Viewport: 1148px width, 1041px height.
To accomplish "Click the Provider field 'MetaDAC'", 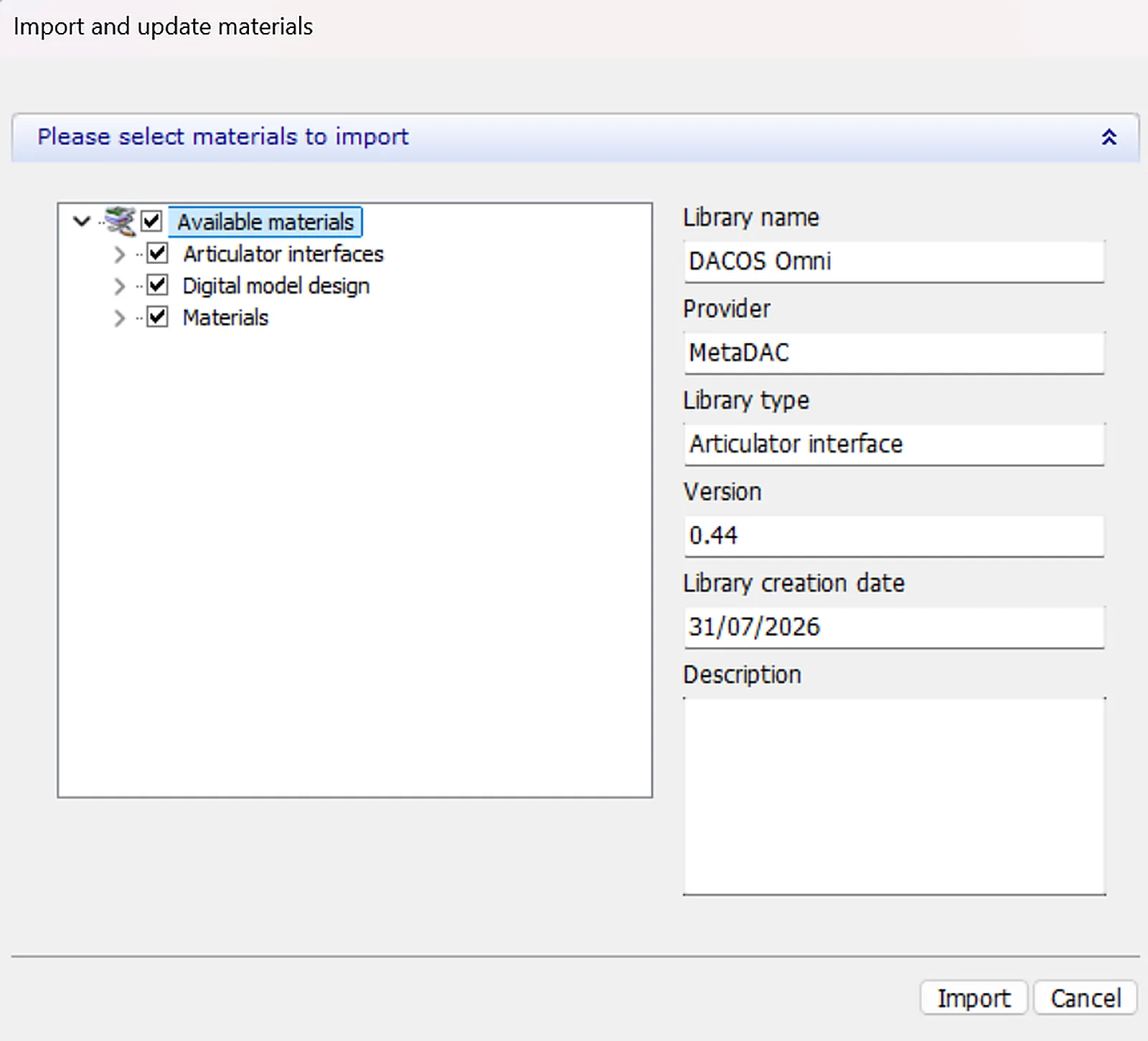I will [894, 352].
